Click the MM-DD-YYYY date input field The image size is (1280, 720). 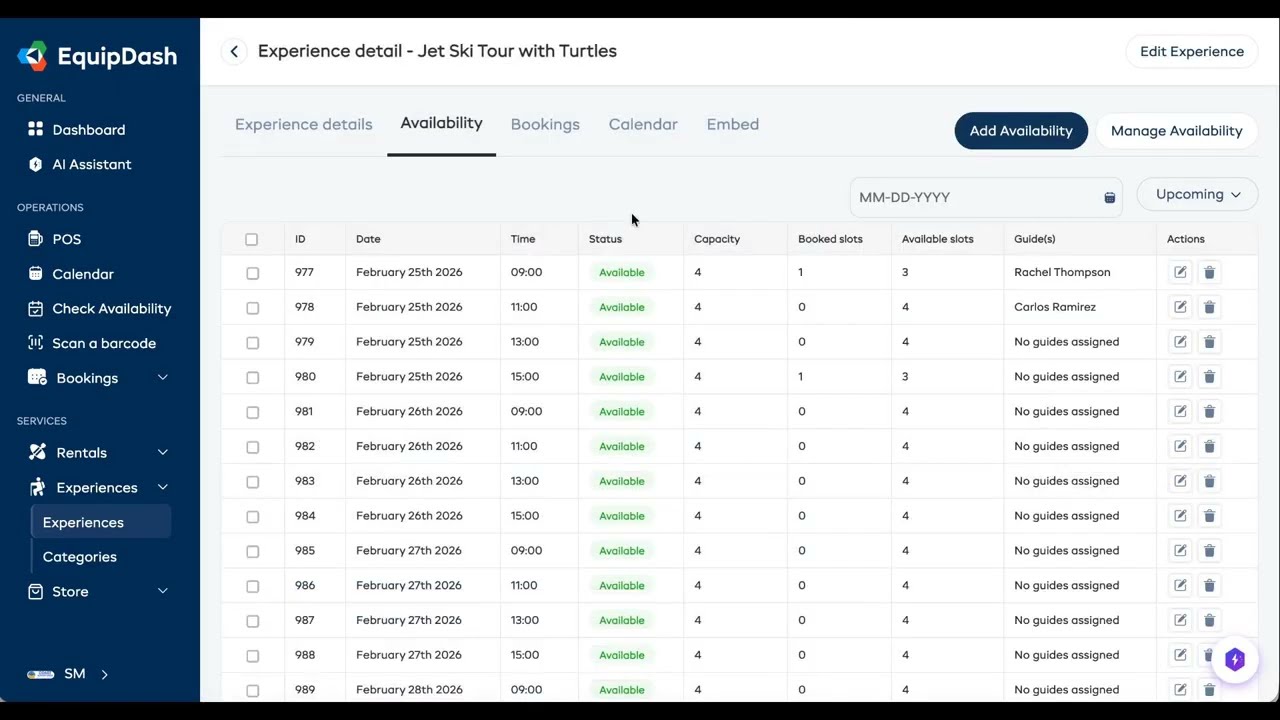[986, 198]
